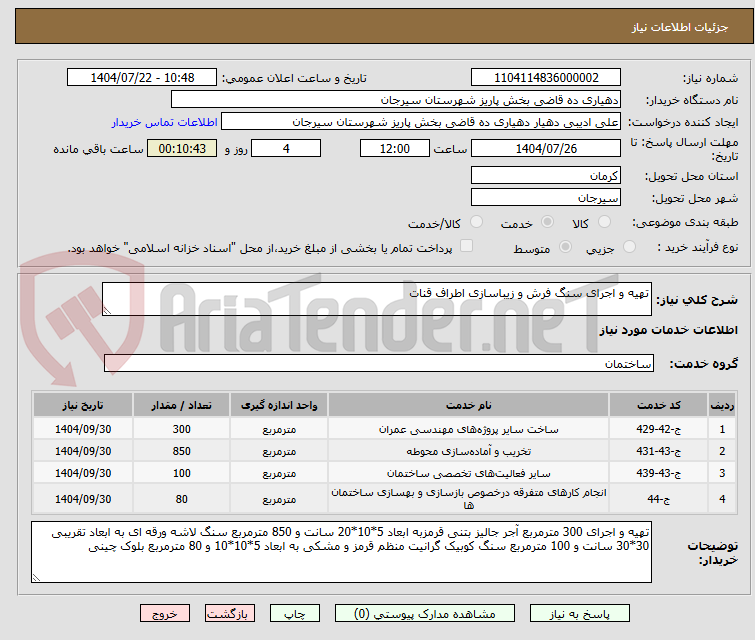Click the پاسخ به نیاز button
Screen dimensions: 755x640
pyautogui.click(x=580, y=614)
